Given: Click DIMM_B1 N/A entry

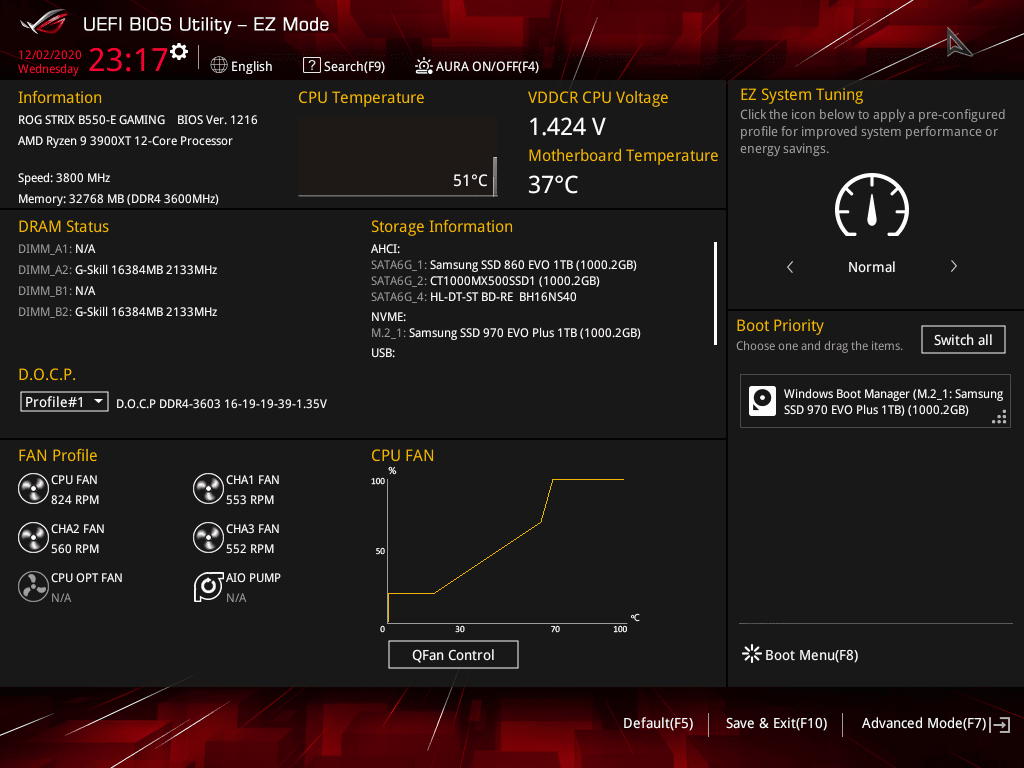Looking at the screenshot, I should (57, 291).
